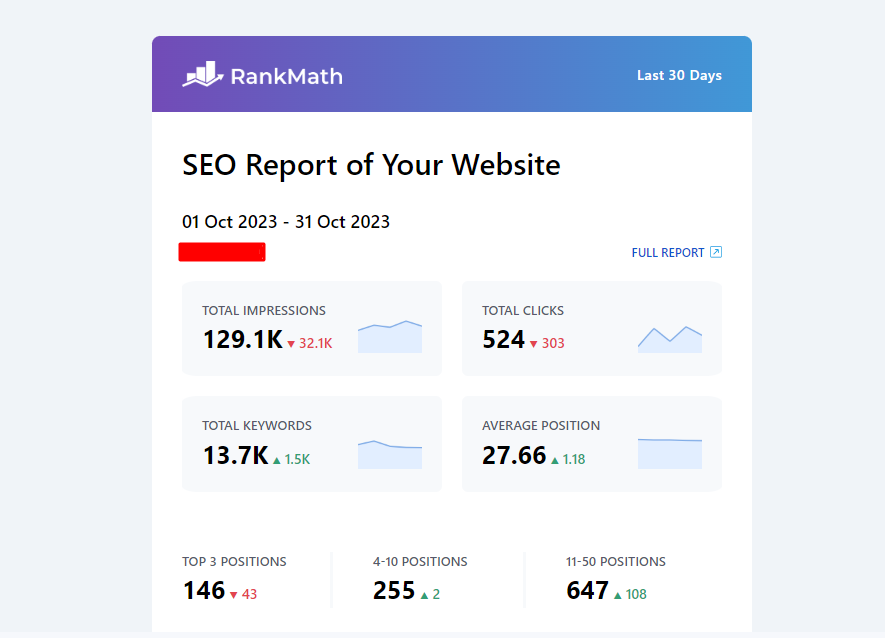Click the date range 01 Oct 2023 - 31 Oct 2023
Screen dimensions: 885x638
pyautogui.click(x=286, y=222)
